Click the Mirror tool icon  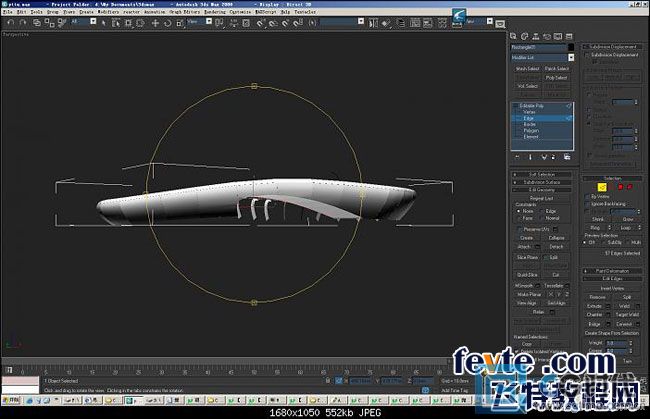[x=373, y=23]
